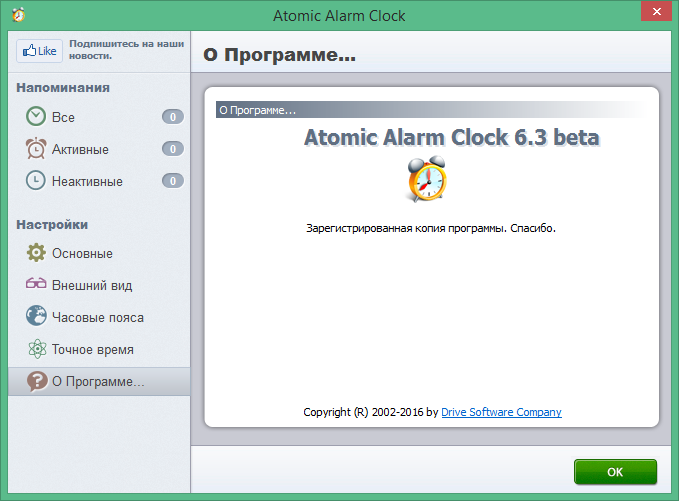
Task: Click the 'Настройки' section header
Action: (52, 224)
